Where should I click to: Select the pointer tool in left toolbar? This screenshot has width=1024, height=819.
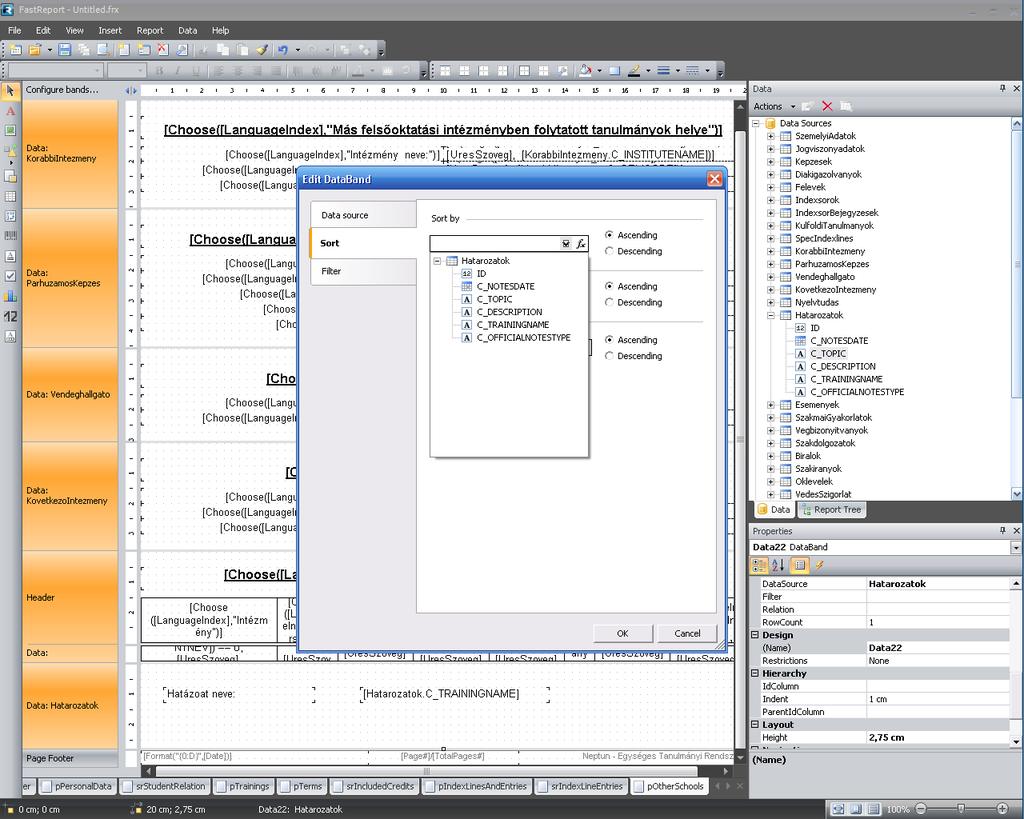click(x=10, y=91)
